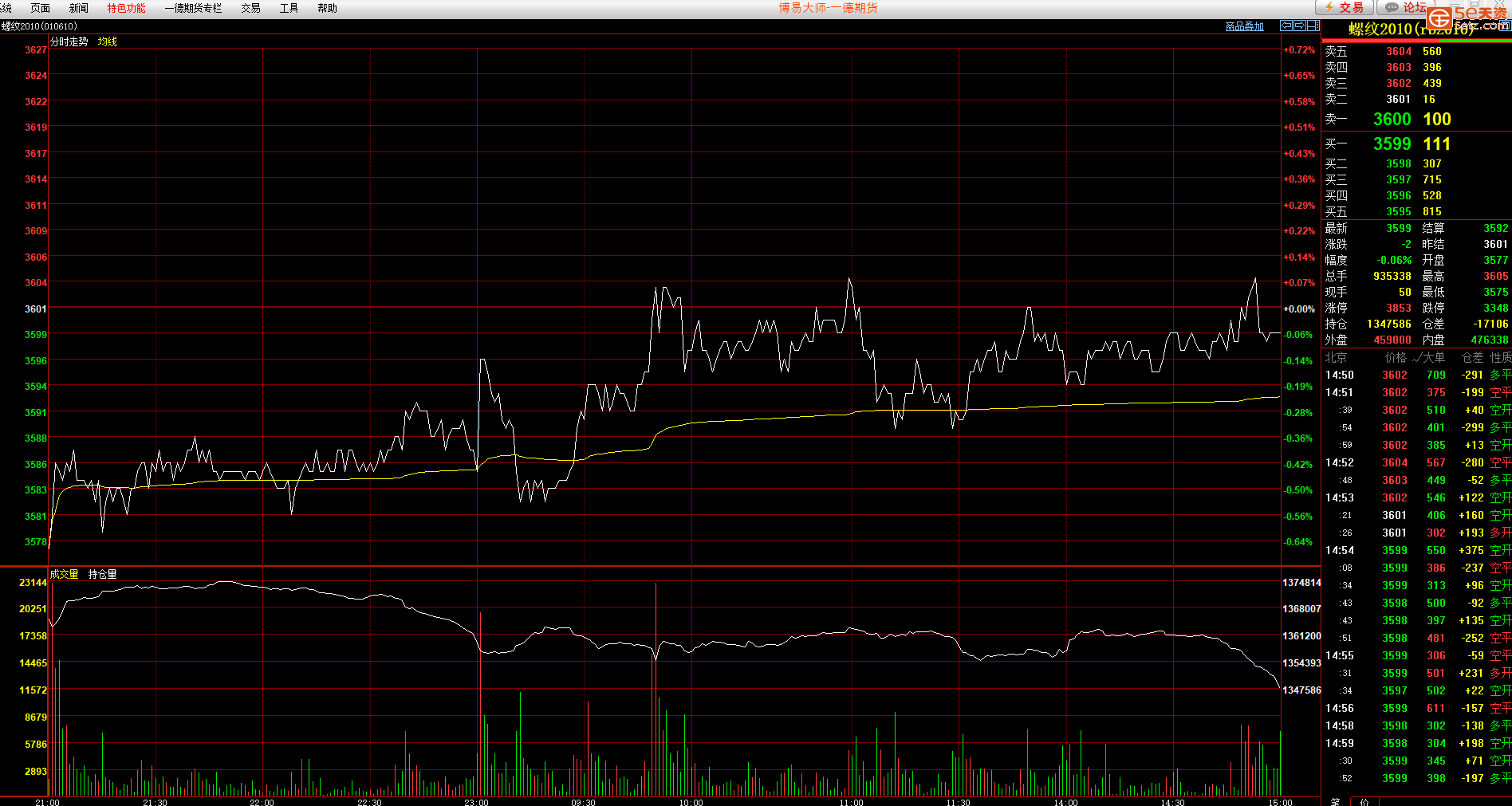Select the 14:50 tick row
Viewport: 1512px width, 806px height.
point(1417,375)
